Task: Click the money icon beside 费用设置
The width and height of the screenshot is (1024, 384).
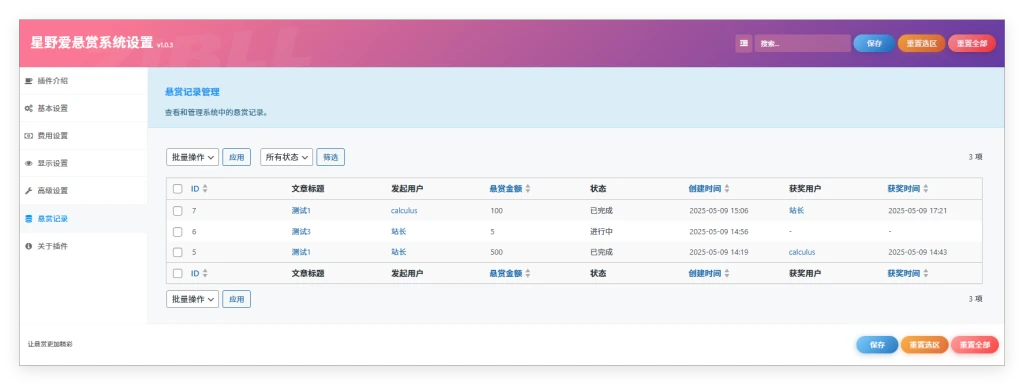Action: pos(28,136)
